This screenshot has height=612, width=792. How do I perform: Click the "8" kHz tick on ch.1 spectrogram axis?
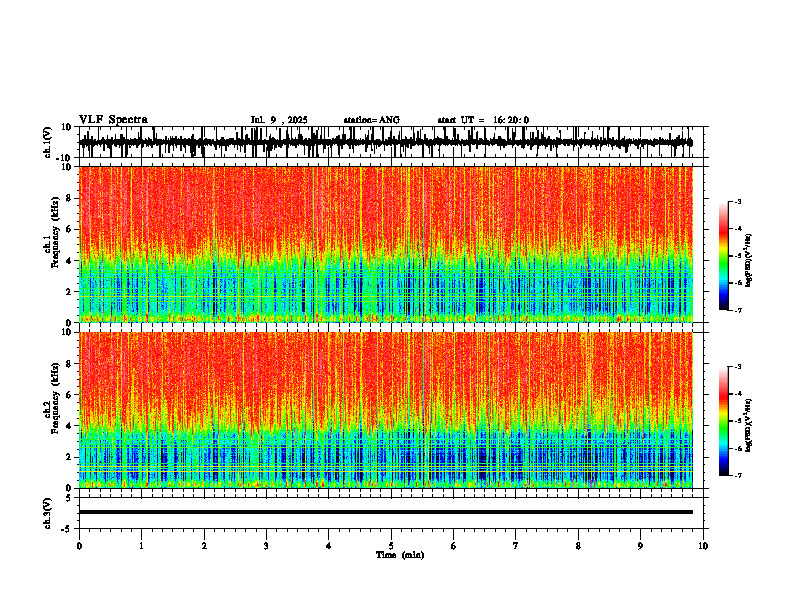coord(70,198)
